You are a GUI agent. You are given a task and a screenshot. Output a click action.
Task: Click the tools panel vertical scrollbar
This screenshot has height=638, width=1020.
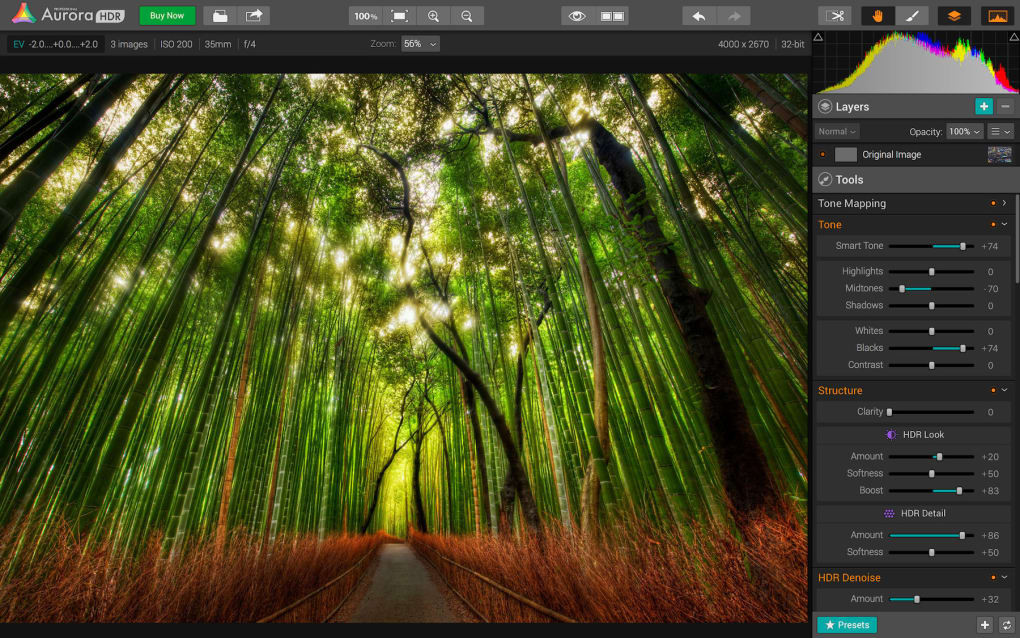tap(1017, 237)
